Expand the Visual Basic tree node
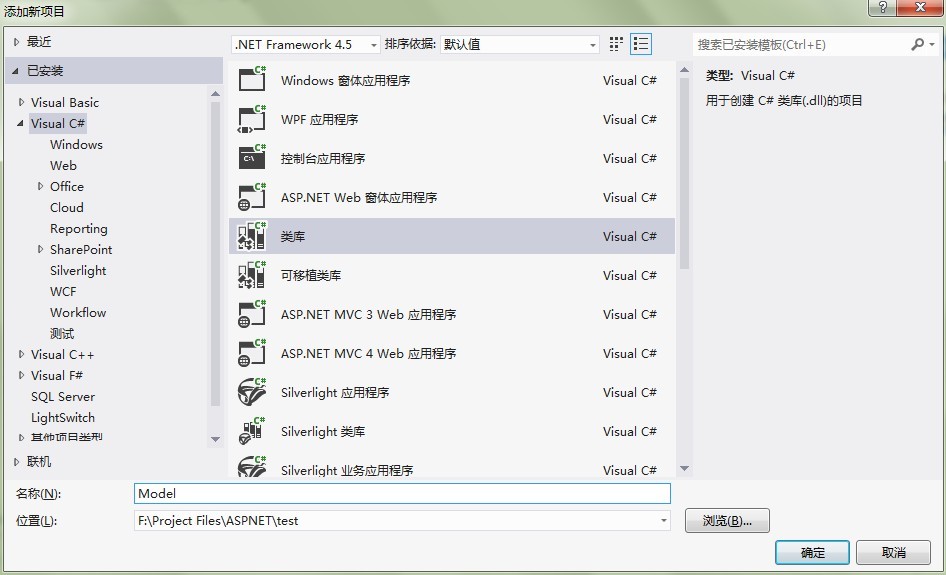This screenshot has width=946, height=575. (x=21, y=103)
